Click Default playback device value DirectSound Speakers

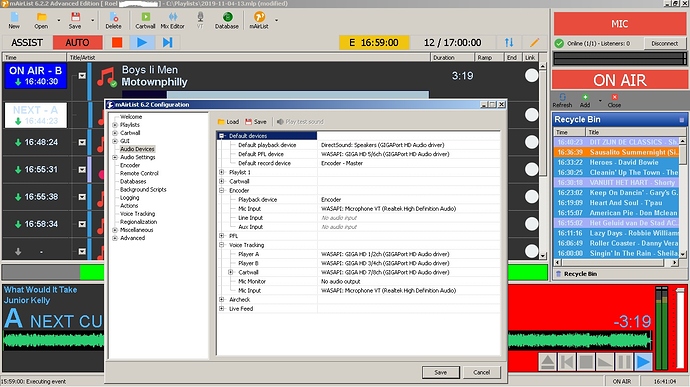tap(382, 145)
